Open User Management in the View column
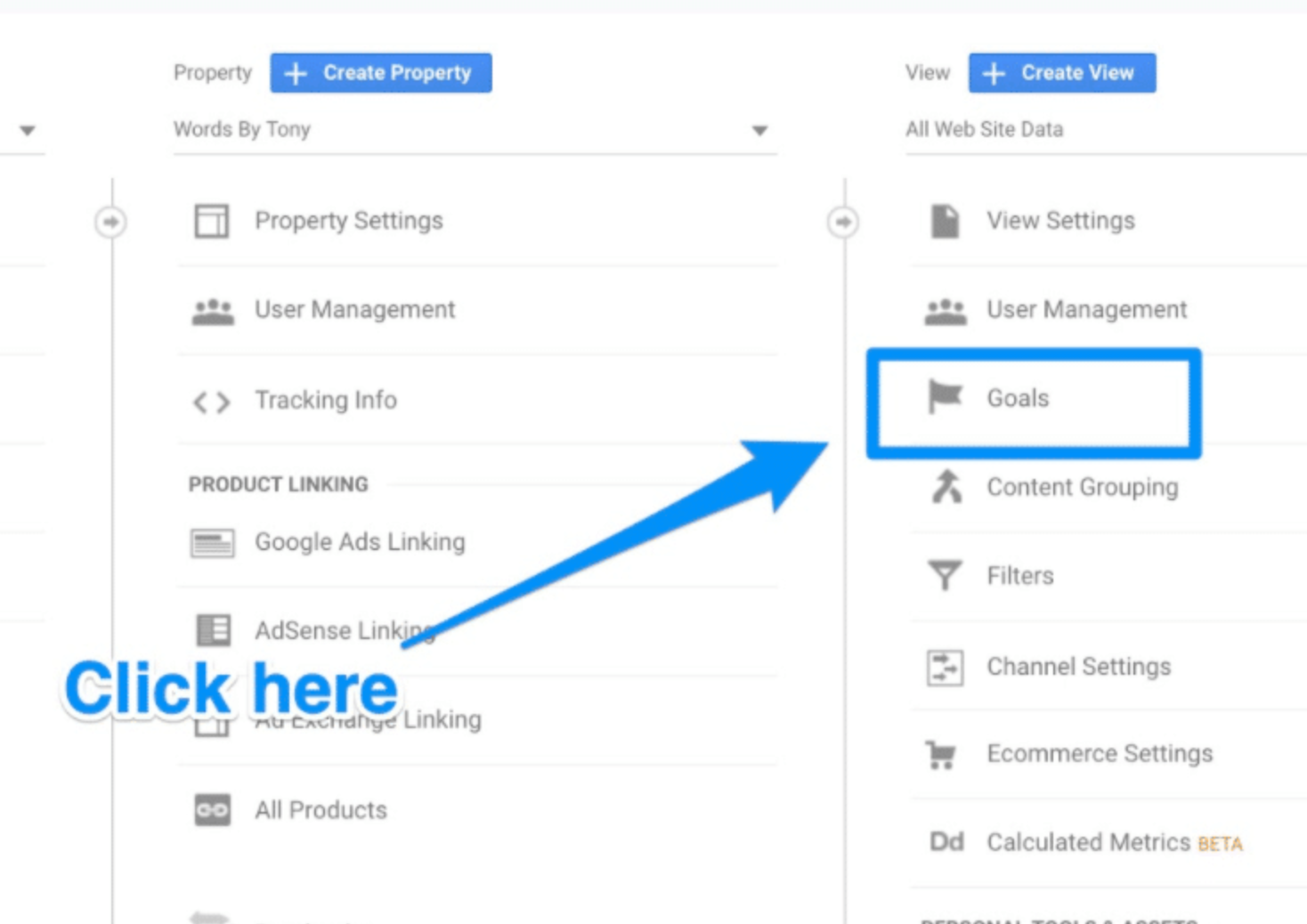Viewport: 1307px width, 924px height. [1086, 310]
